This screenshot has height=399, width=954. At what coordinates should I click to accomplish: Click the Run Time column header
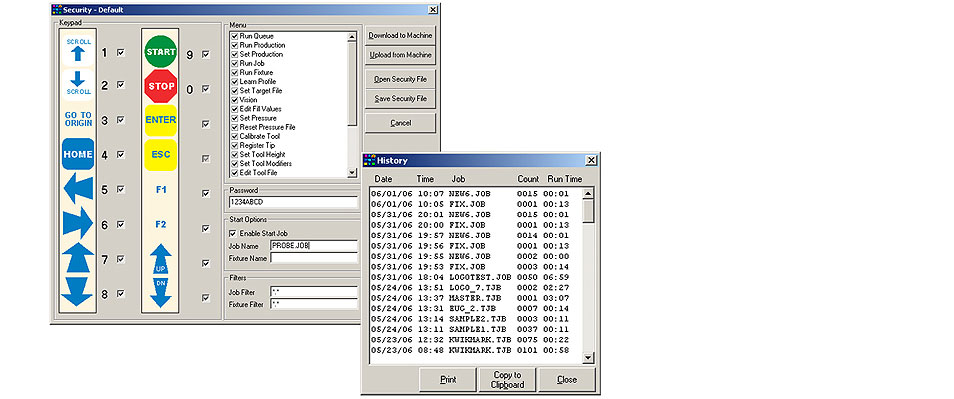point(565,179)
